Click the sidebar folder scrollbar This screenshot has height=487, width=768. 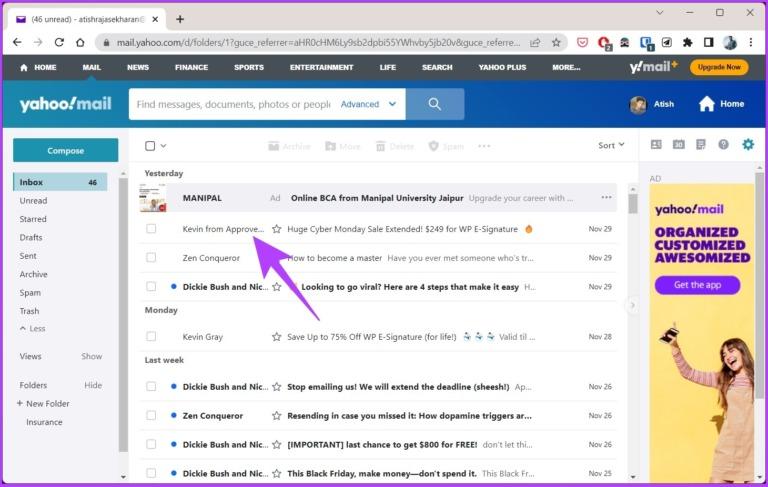[x=123, y=314]
